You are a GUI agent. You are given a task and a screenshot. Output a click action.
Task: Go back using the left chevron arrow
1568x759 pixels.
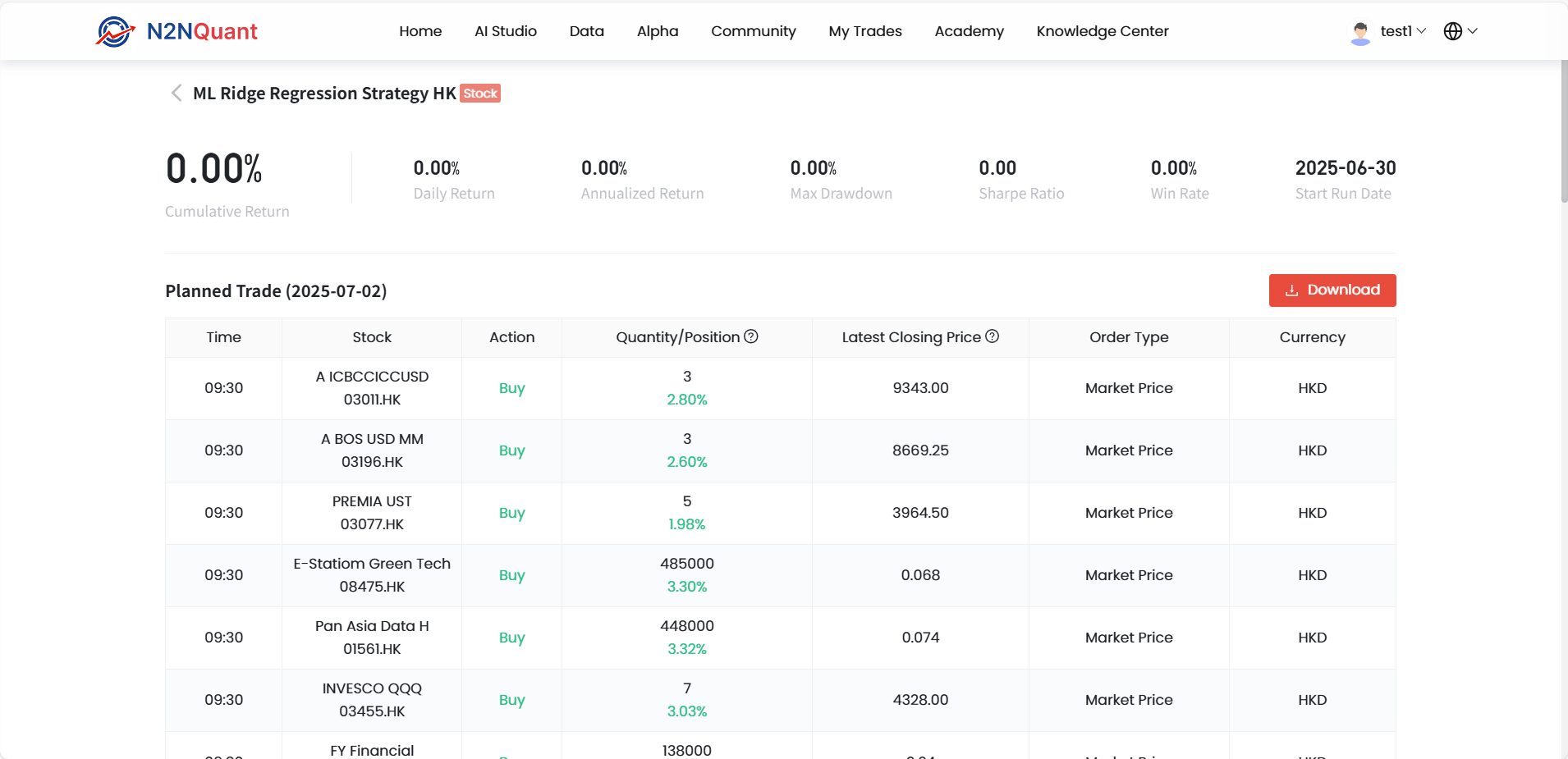(176, 93)
